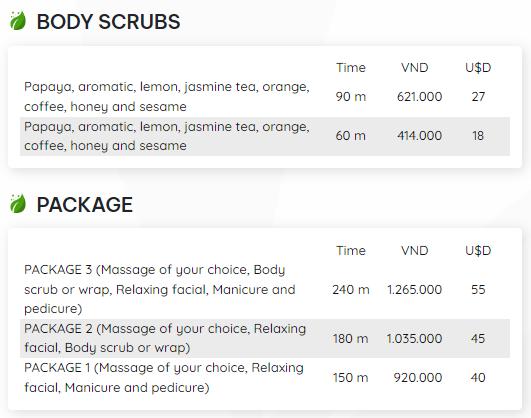
Task: Click the PACKAGE 1 description text
Action: 164,377
